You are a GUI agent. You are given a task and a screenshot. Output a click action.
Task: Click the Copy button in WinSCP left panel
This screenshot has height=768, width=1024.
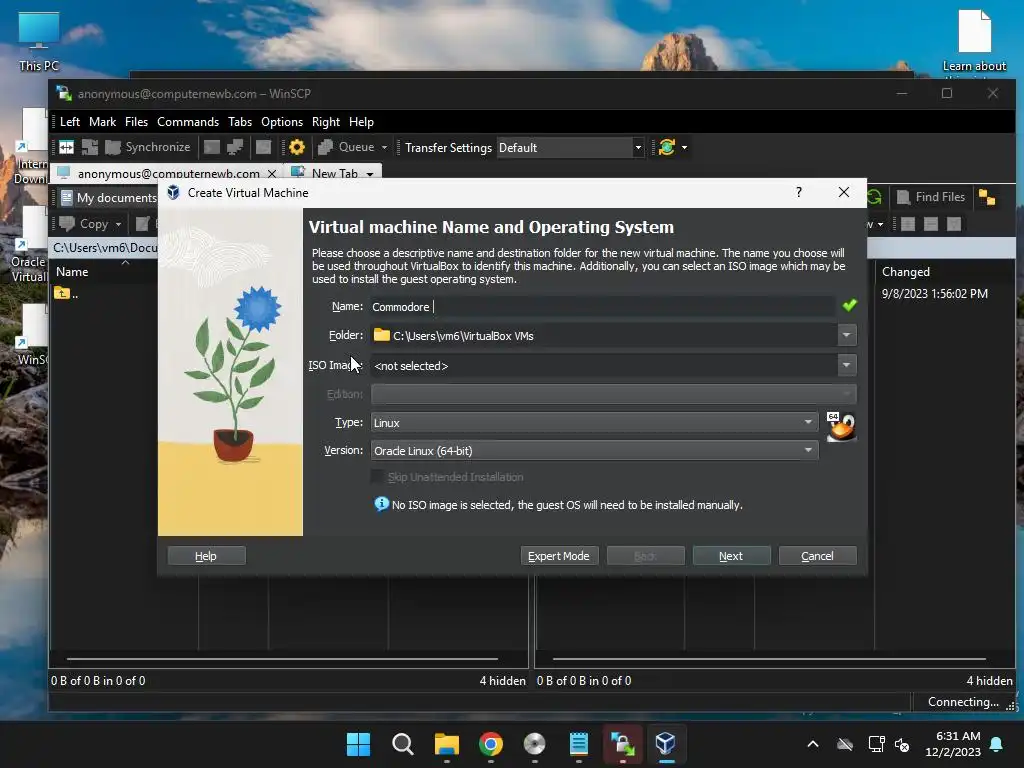click(85, 224)
